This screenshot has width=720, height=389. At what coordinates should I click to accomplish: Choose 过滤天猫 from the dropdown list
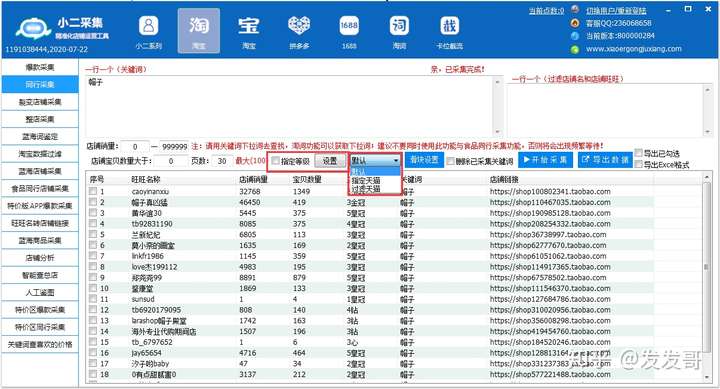click(375, 188)
